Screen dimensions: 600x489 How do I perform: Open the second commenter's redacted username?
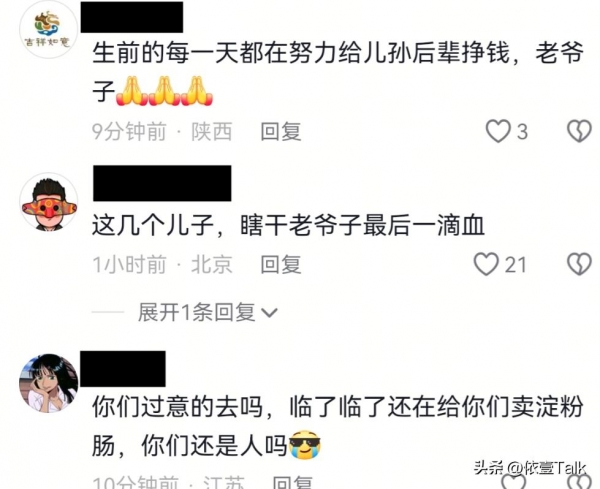coord(162,183)
